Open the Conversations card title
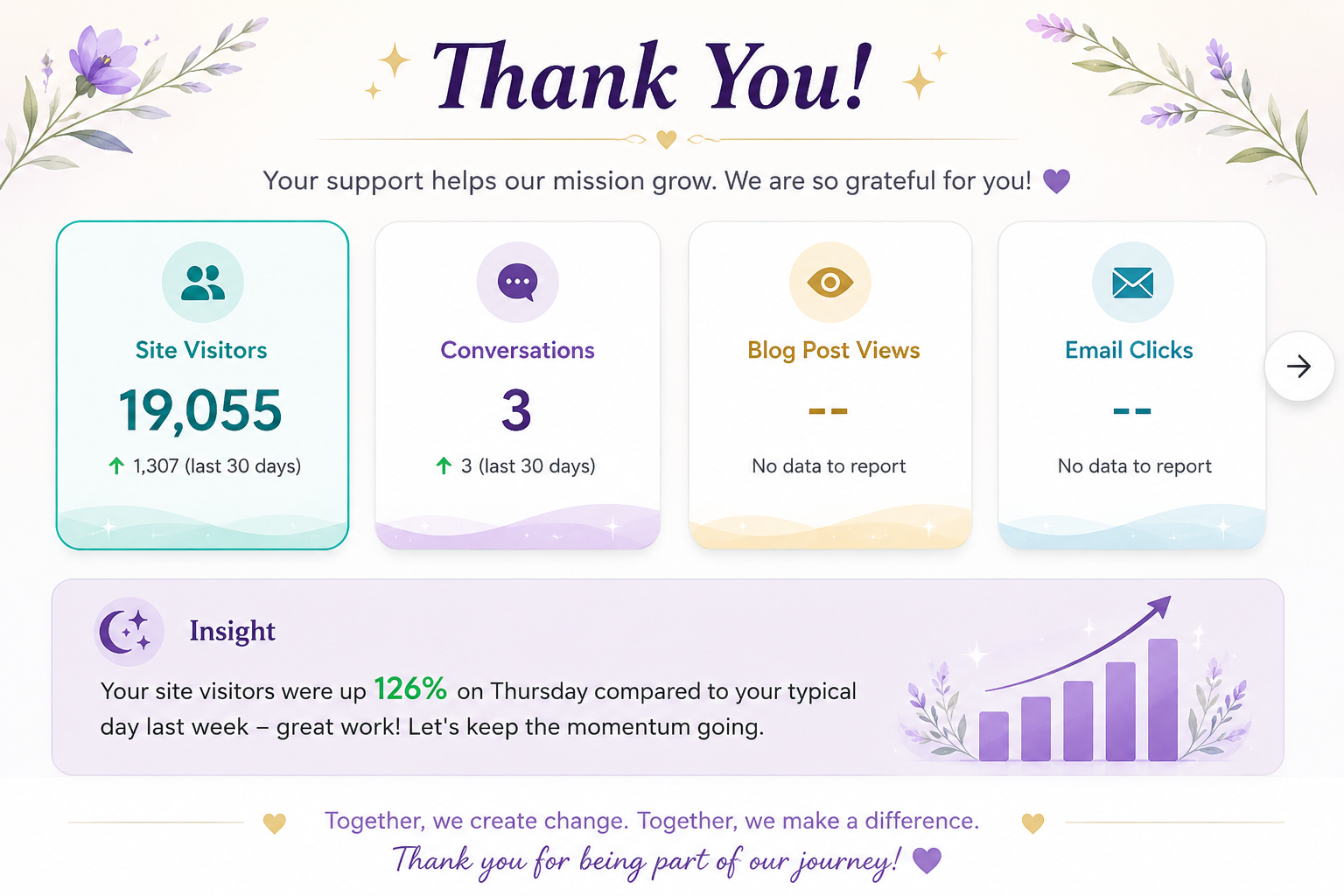1344x896 pixels. click(x=517, y=350)
